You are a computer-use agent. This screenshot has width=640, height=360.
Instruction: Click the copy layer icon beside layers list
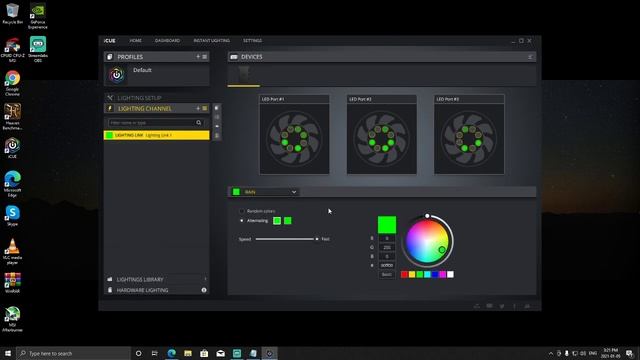pyautogui.click(x=217, y=108)
